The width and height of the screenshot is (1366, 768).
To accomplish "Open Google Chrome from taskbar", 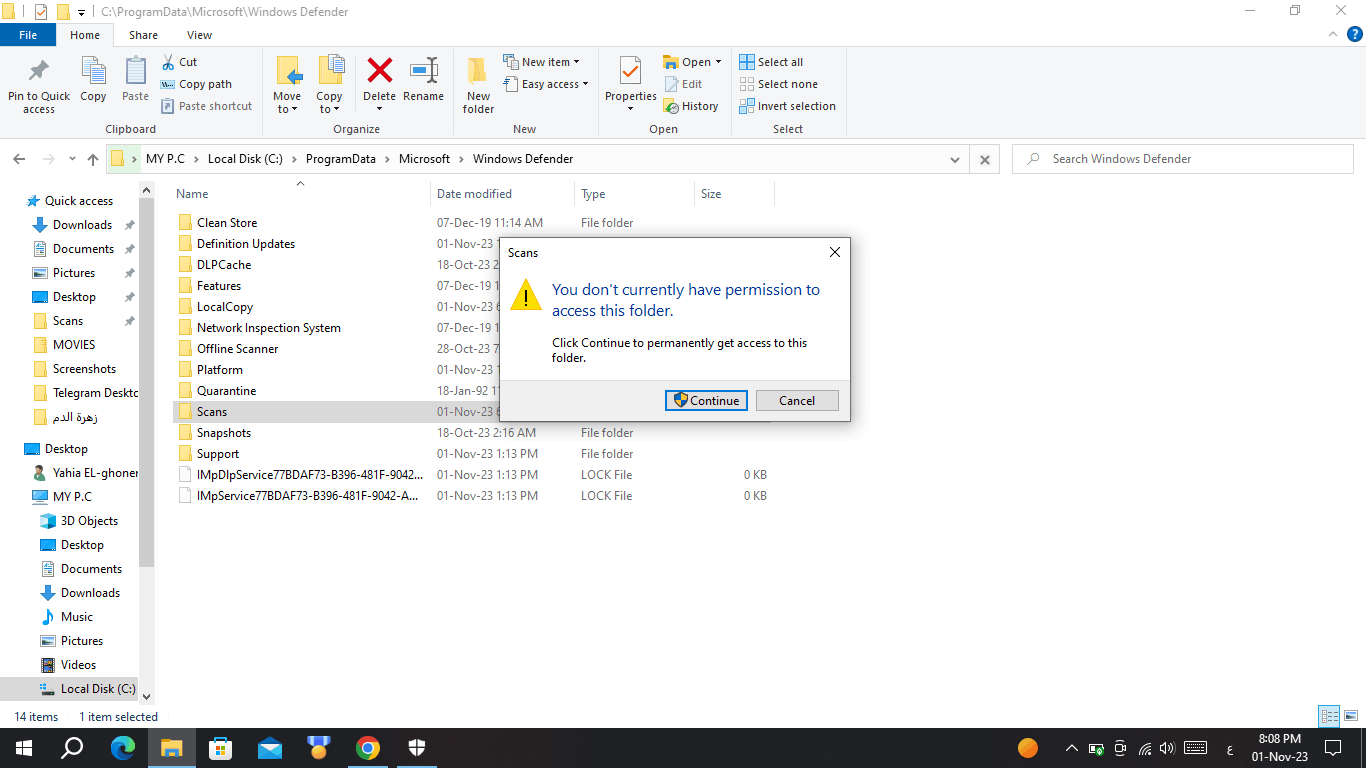I will click(x=368, y=748).
